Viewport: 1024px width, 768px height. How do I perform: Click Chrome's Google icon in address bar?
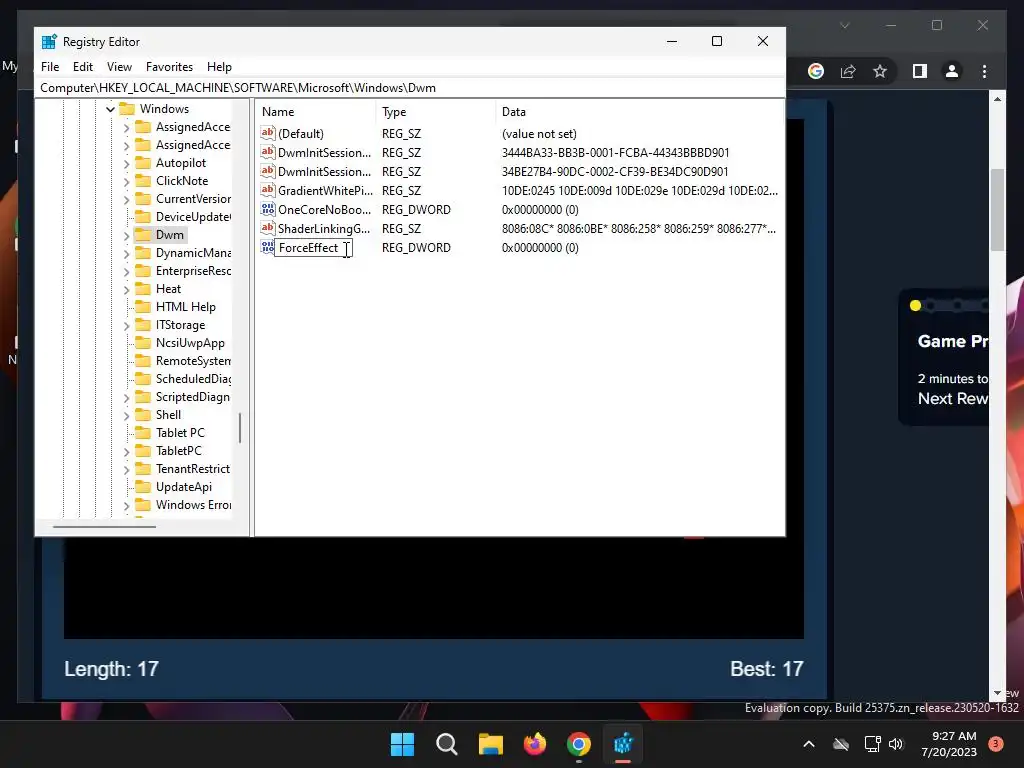tap(816, 71)
